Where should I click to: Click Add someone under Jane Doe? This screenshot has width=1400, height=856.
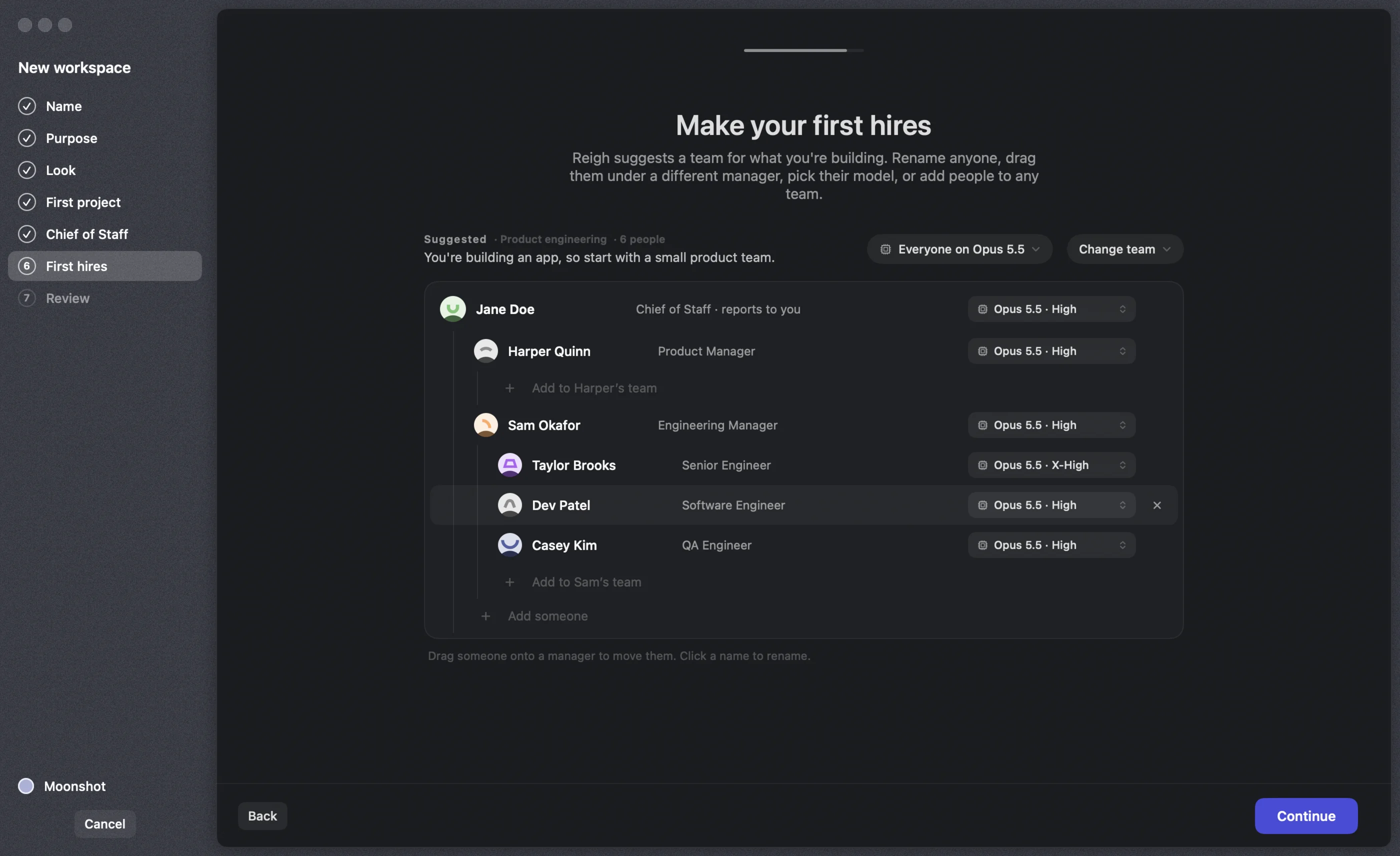tap(547, 616)
